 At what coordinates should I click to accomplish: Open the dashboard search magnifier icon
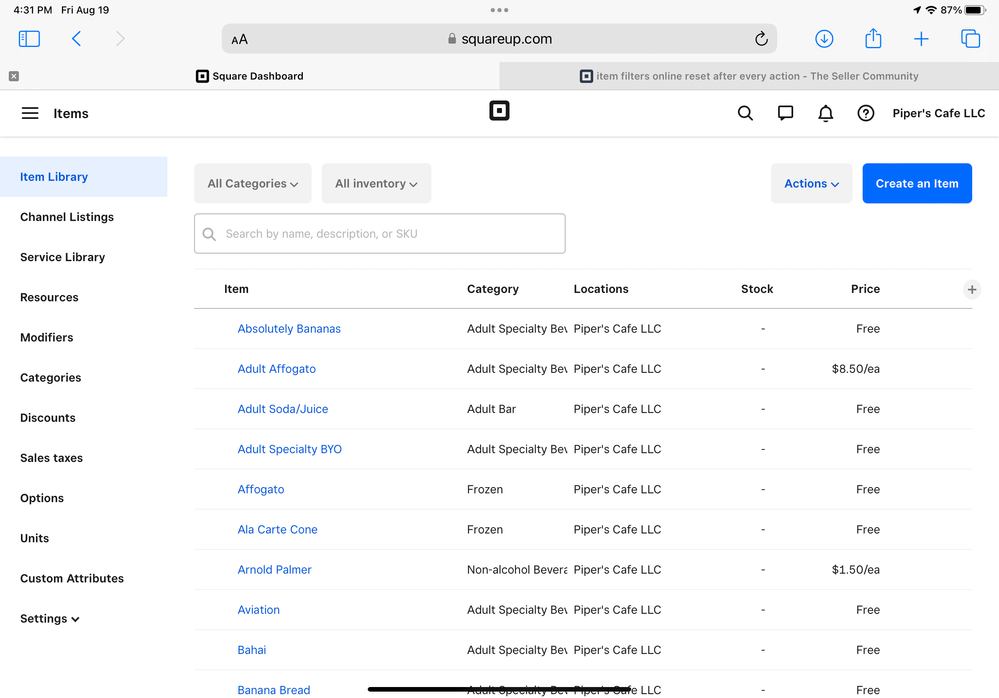coord(745,114)
